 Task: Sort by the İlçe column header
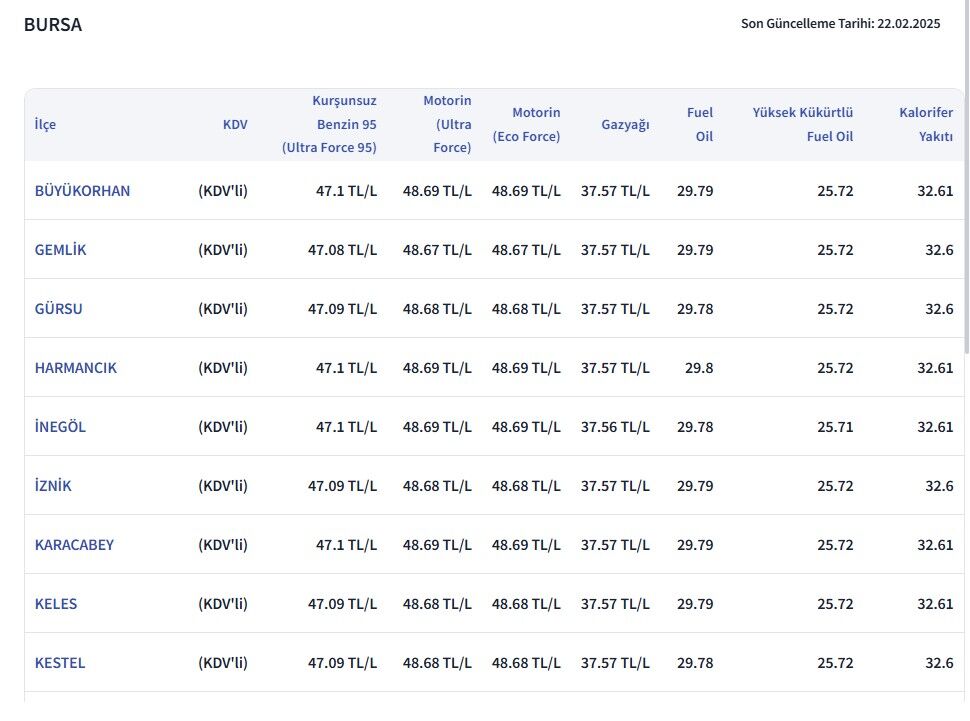45,124
